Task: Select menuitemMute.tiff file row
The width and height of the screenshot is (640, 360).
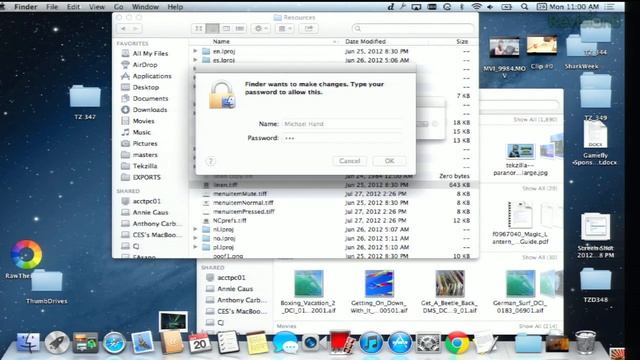Action: [x=334, y=194]
